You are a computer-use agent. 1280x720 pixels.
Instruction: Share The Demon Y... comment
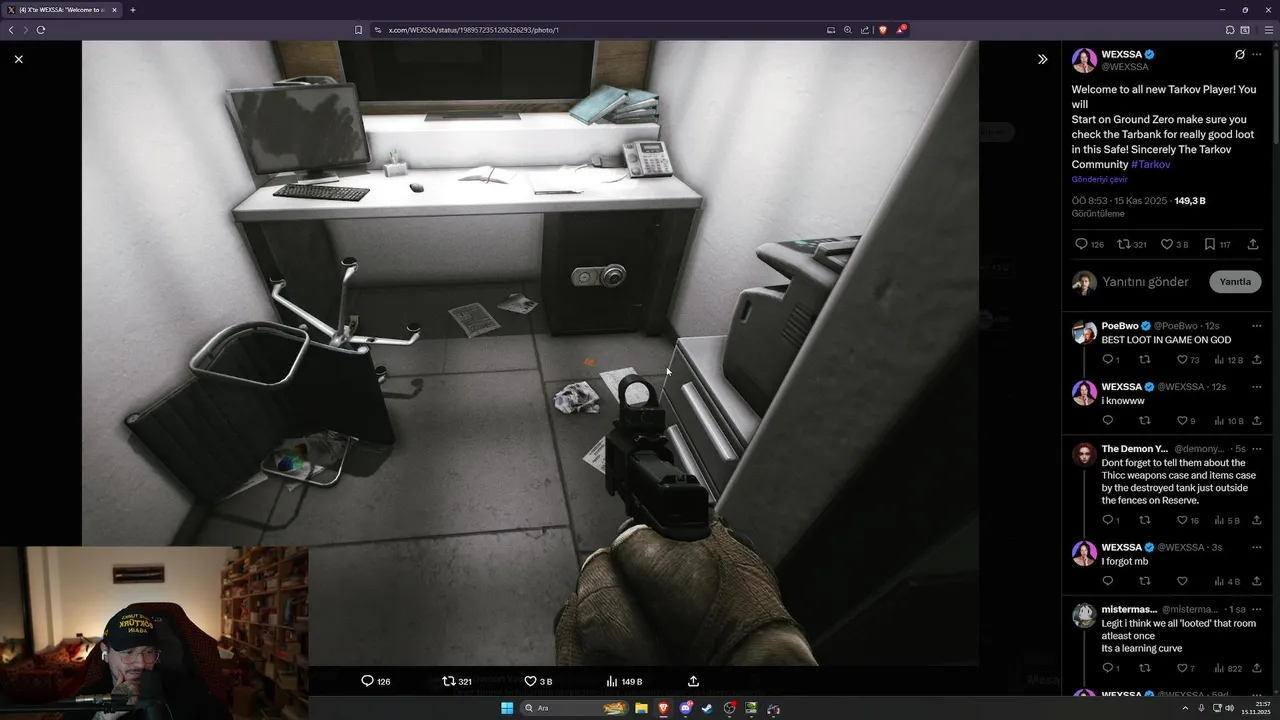(1257, 520)
